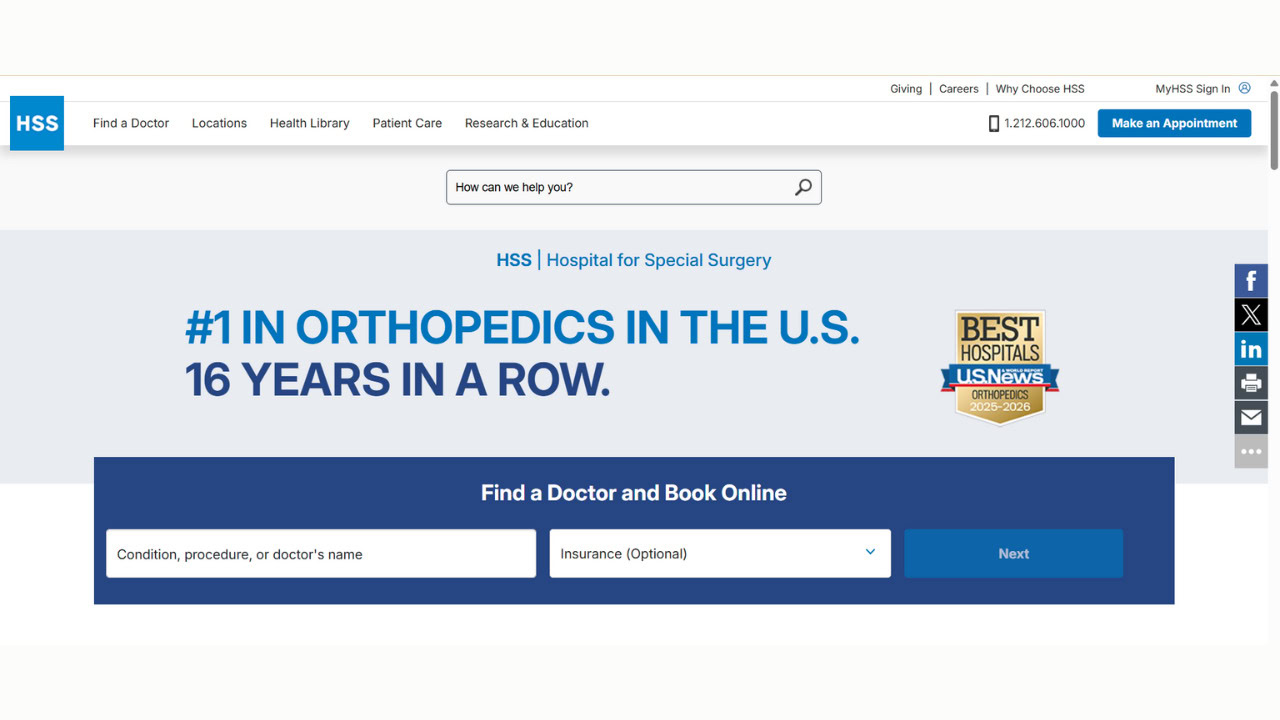Open more sharing options via the ellipsis icon
The height and width of the screenshot is (720, 1280).
click(1250, 451)
